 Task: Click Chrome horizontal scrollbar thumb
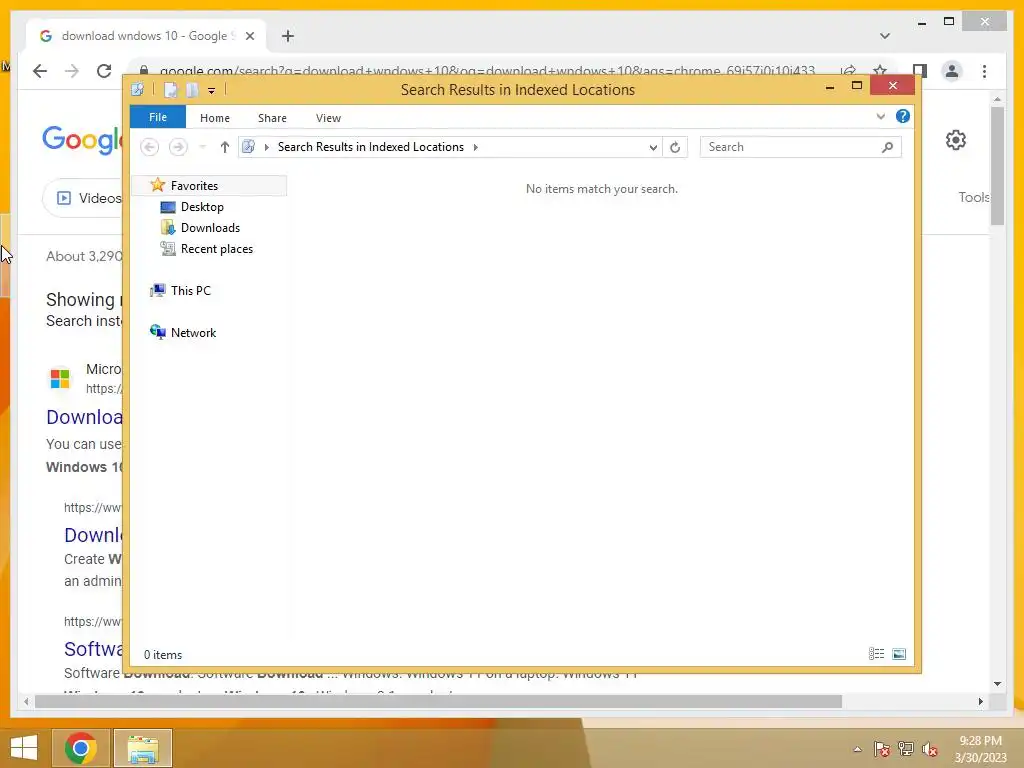pyautogui.click(x=438, y=701)
